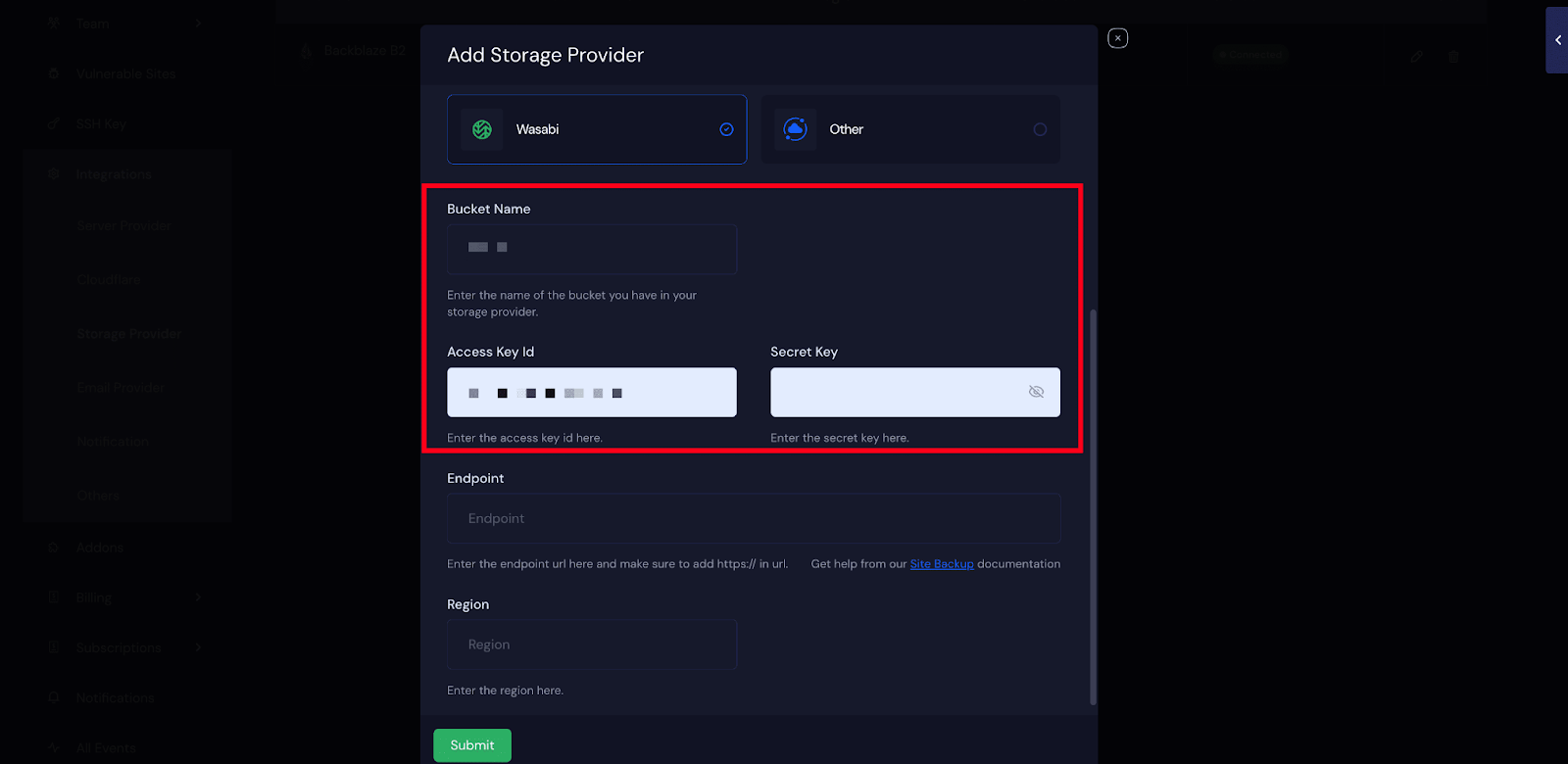
Task: Select the Other storage provider option
Action: (910, 129)
